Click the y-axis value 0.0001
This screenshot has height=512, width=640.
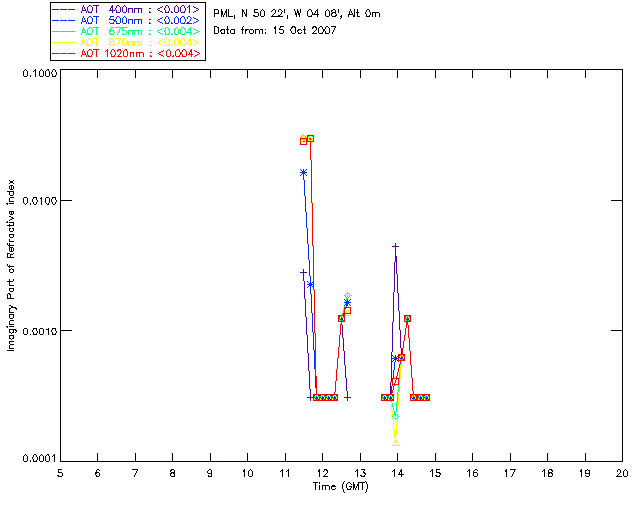[x=40, y=459]
